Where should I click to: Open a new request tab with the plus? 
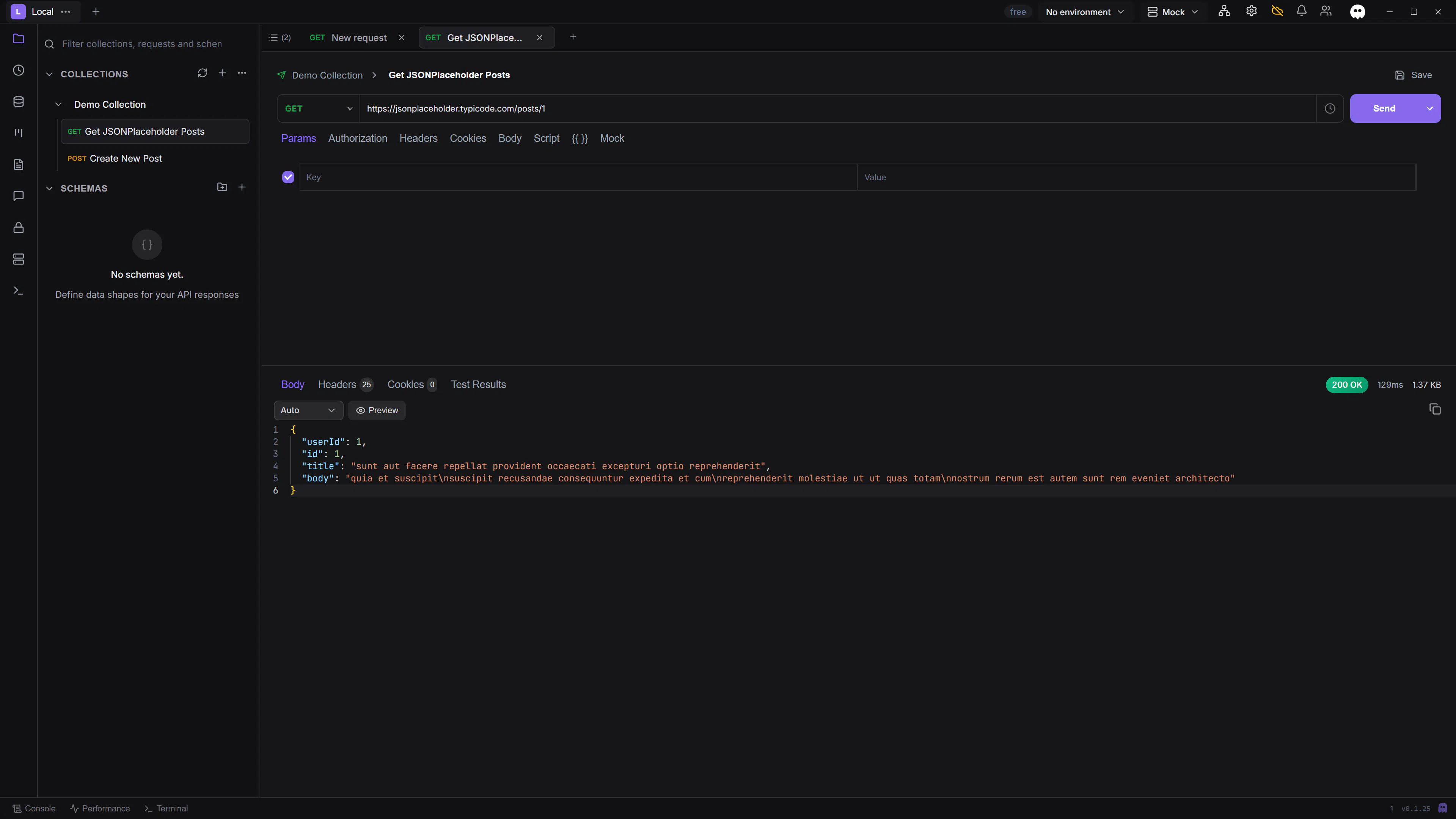[x=573, y=37]
